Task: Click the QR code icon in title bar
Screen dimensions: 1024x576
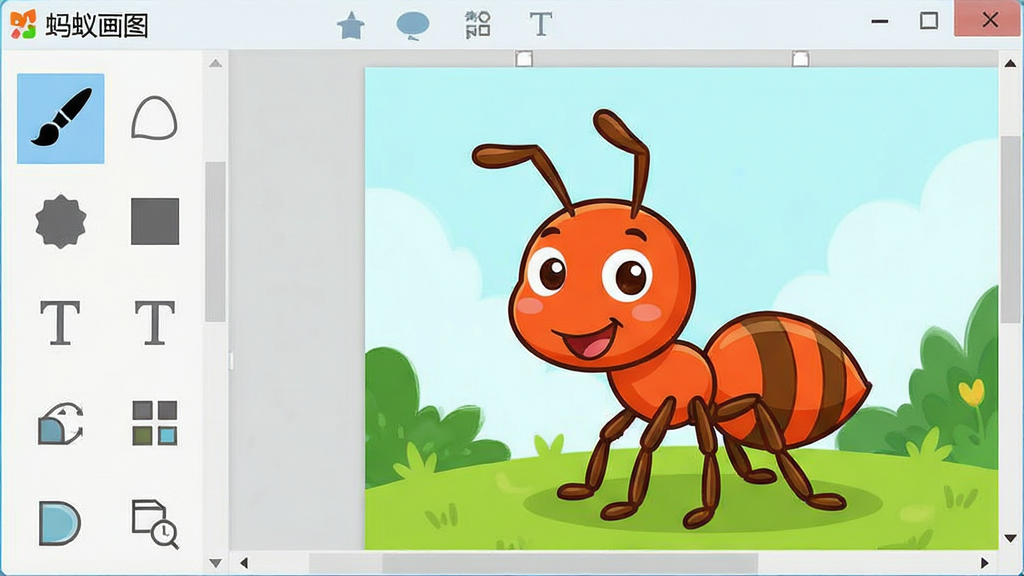Action: coord(477,25)
